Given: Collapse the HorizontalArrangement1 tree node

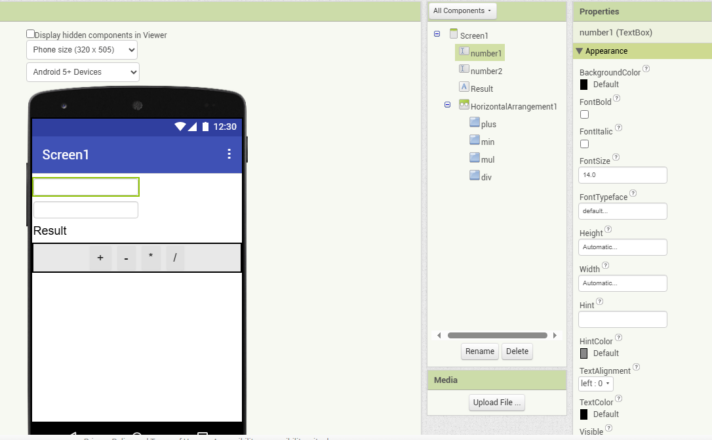Looking at the screenshot, I should pos(447,105).
